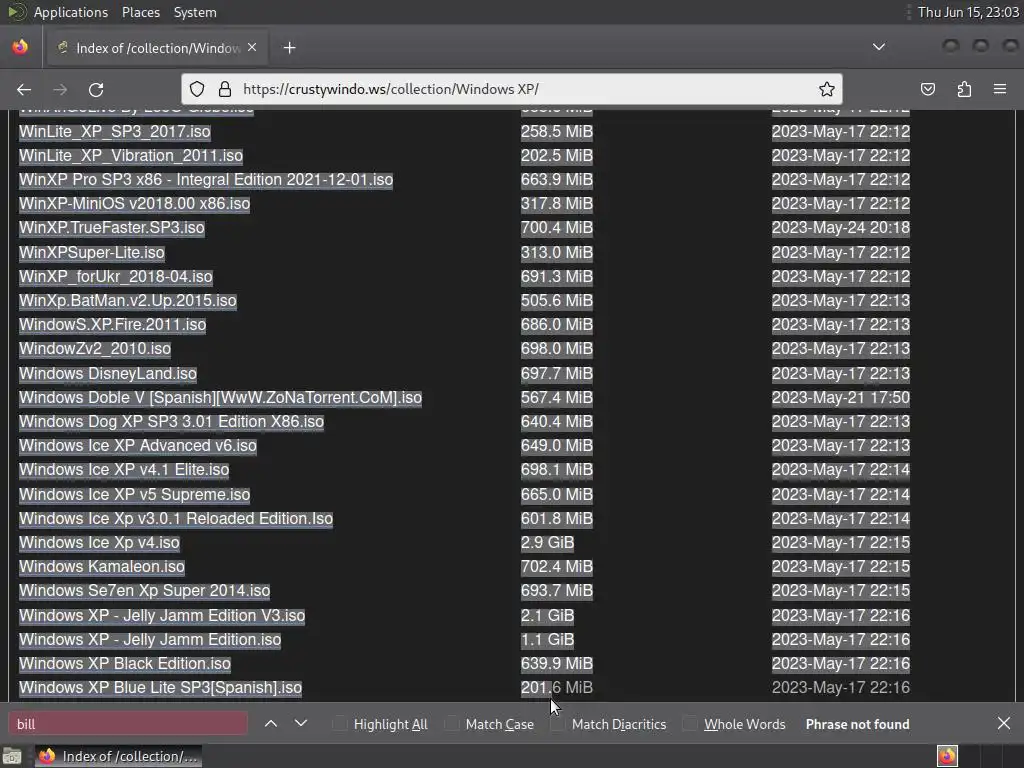This screenshot has width=1024, height=768.
Task: Open the Firefox application menu
Action: coord(1000,89)
